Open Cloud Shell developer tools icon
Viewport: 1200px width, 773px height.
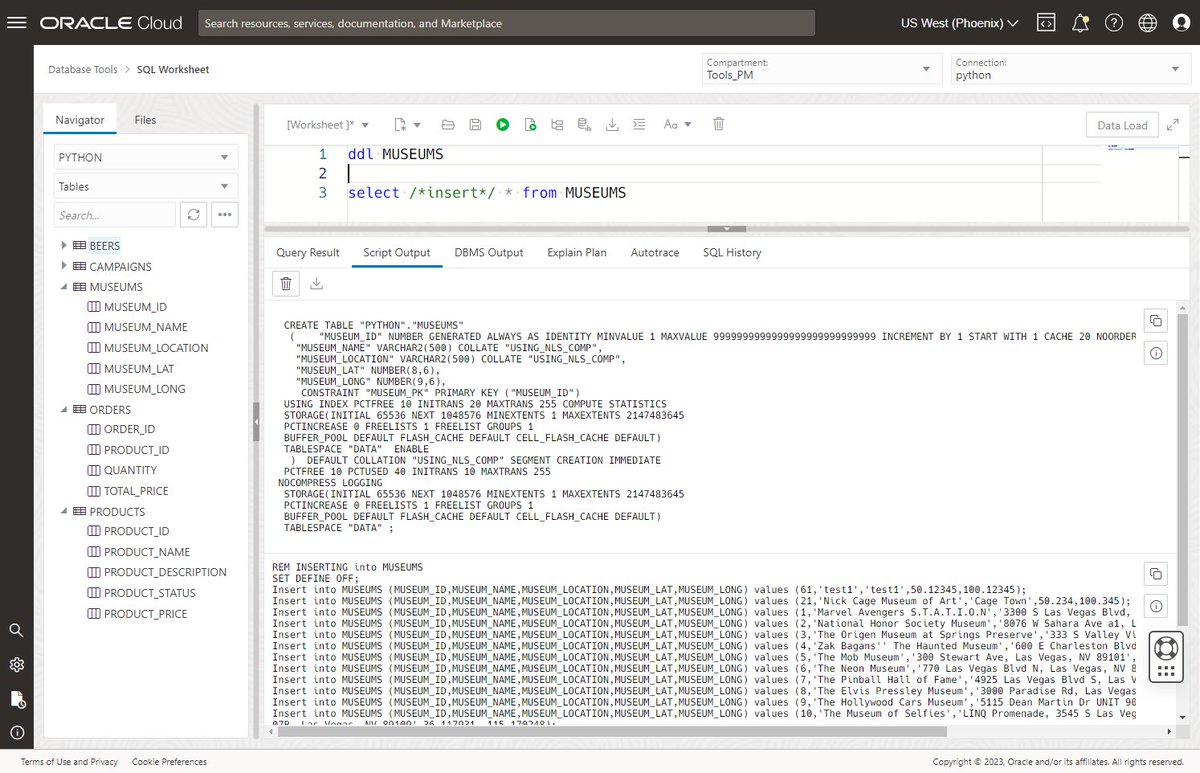point(1046,22)
